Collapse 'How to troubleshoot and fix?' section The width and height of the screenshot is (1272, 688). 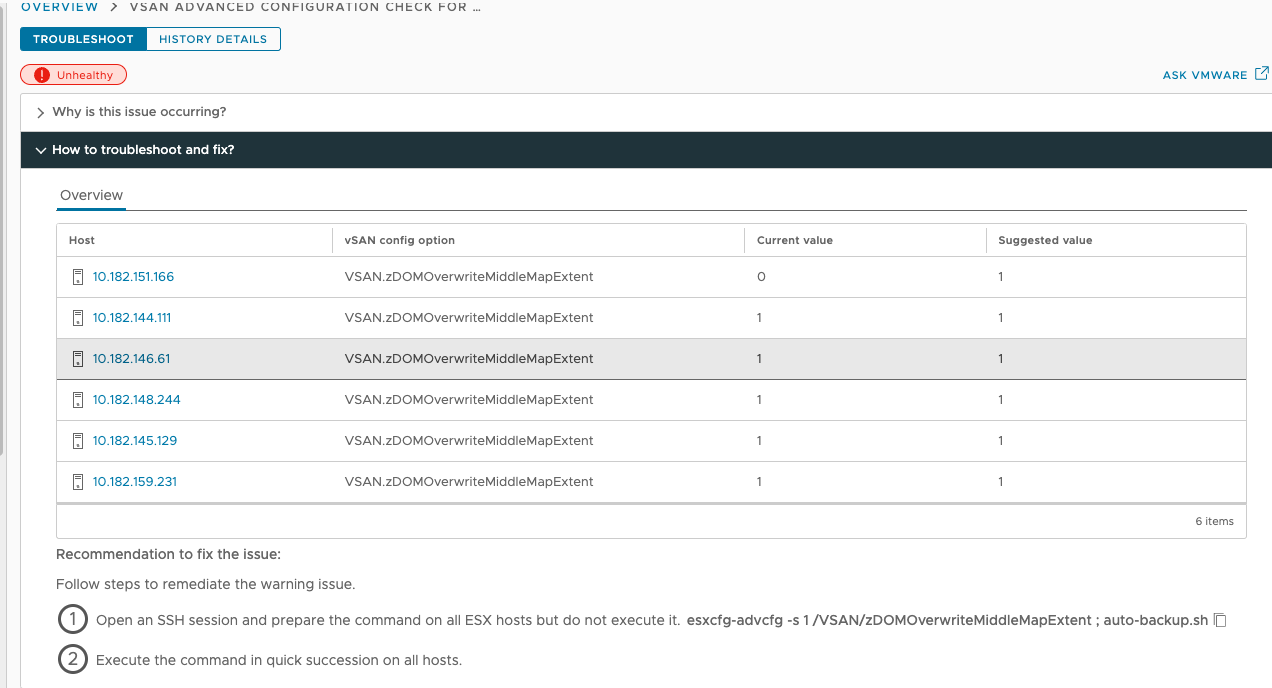coord(646,150)
